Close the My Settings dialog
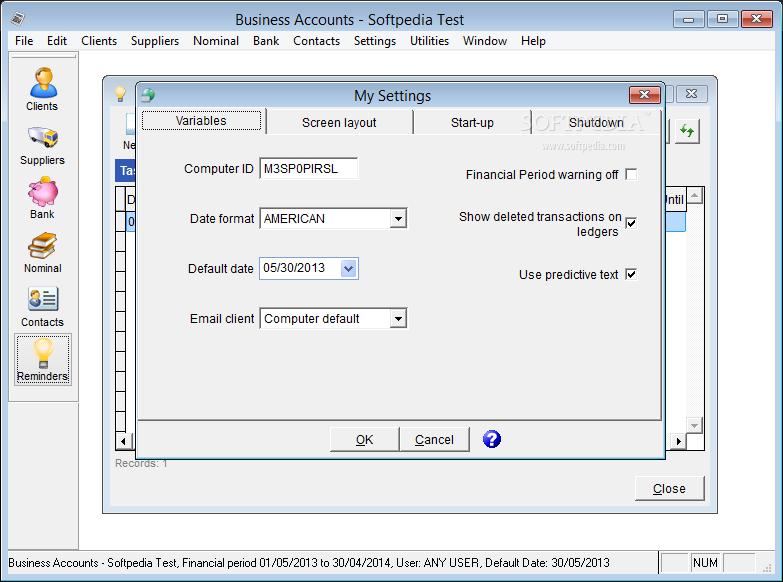 [x=645, y=94]
